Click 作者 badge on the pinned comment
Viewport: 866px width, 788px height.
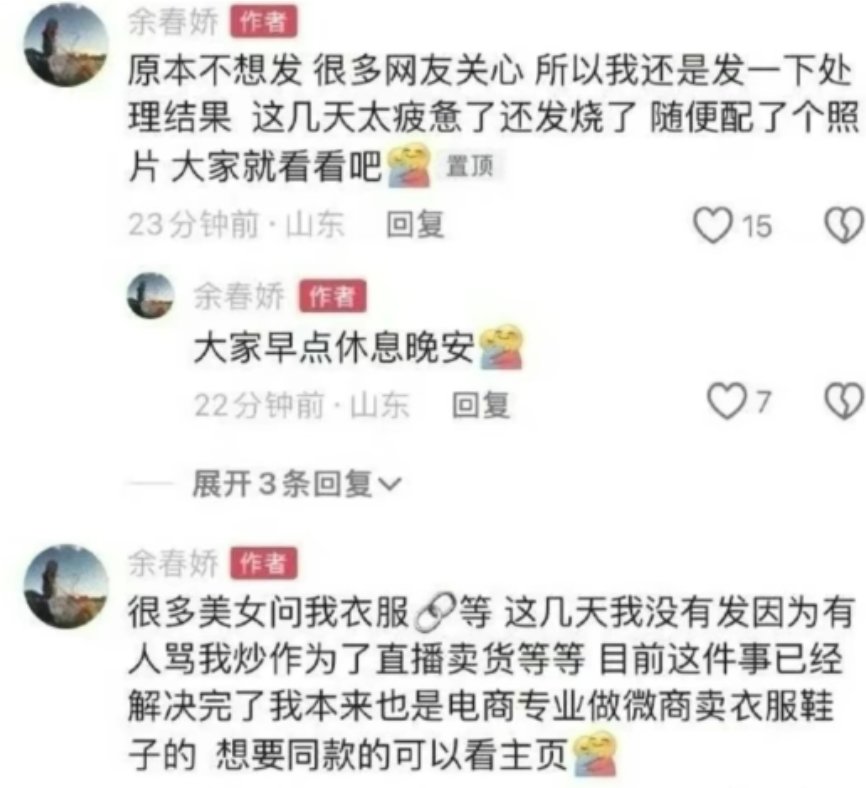click(x=263, y=22)
